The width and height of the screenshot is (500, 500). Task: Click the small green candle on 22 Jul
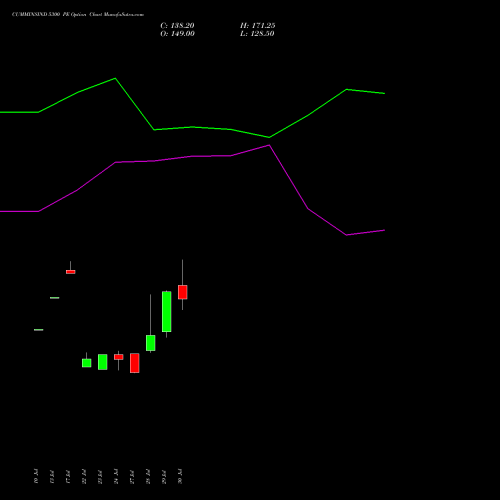87,363
